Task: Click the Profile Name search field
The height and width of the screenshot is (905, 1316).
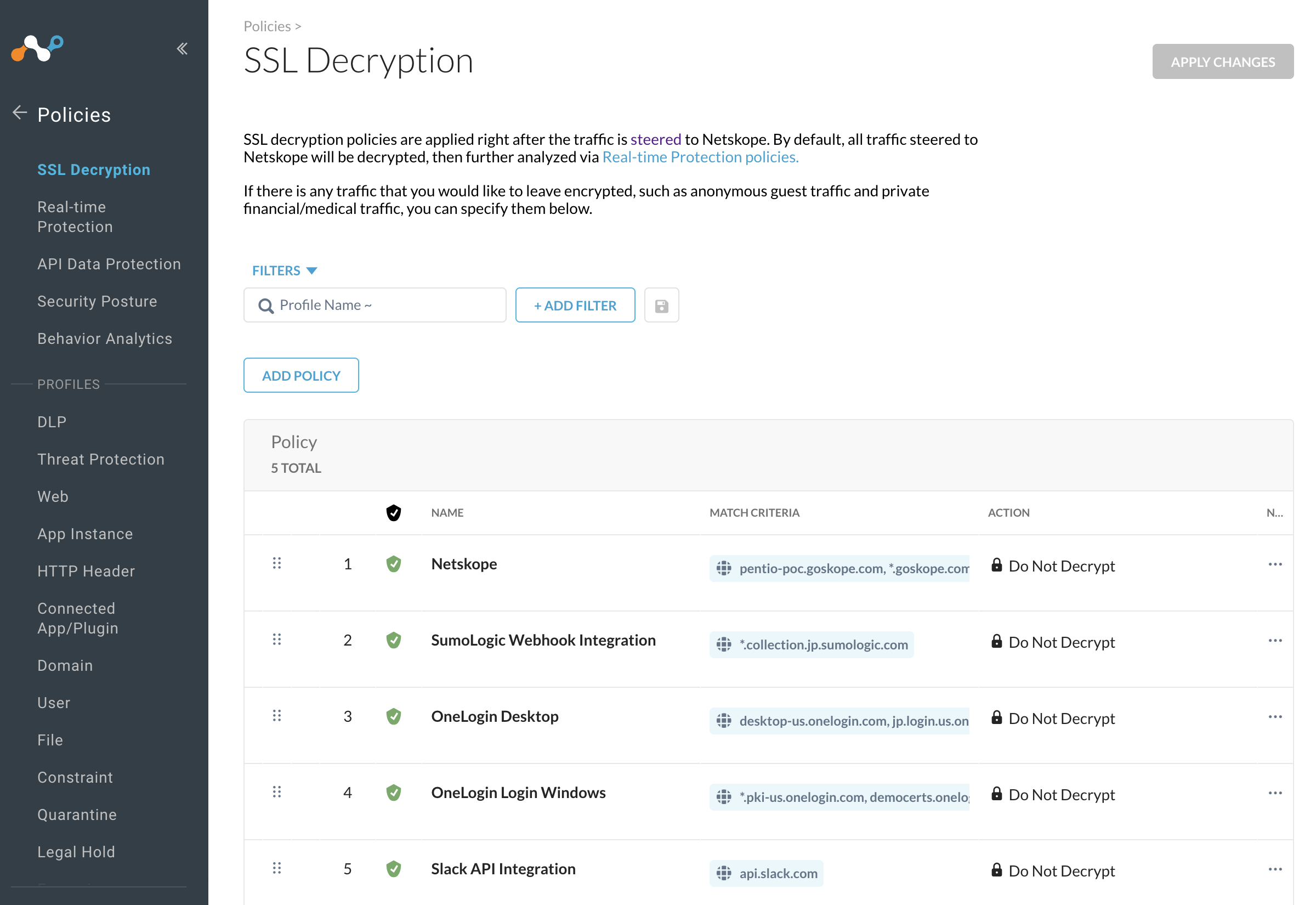Action: point(375,305)
